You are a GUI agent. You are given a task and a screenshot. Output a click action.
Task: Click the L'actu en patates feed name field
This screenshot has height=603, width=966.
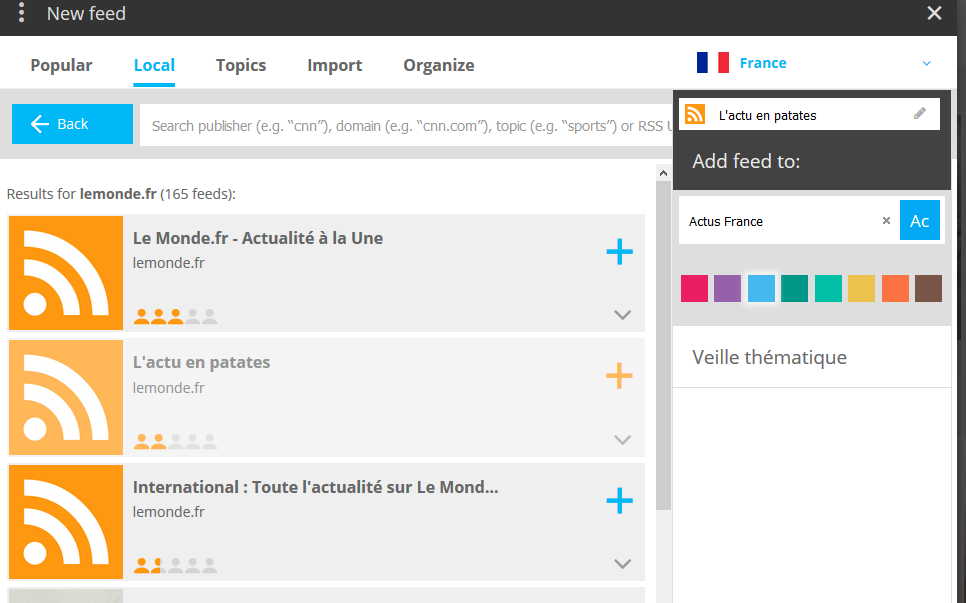coord(809,115)
